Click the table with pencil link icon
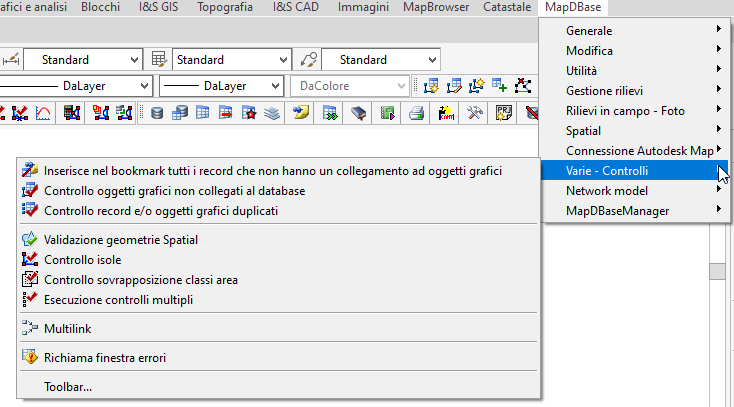This screenshot has height=407, width=734. (x=454, y=86)
